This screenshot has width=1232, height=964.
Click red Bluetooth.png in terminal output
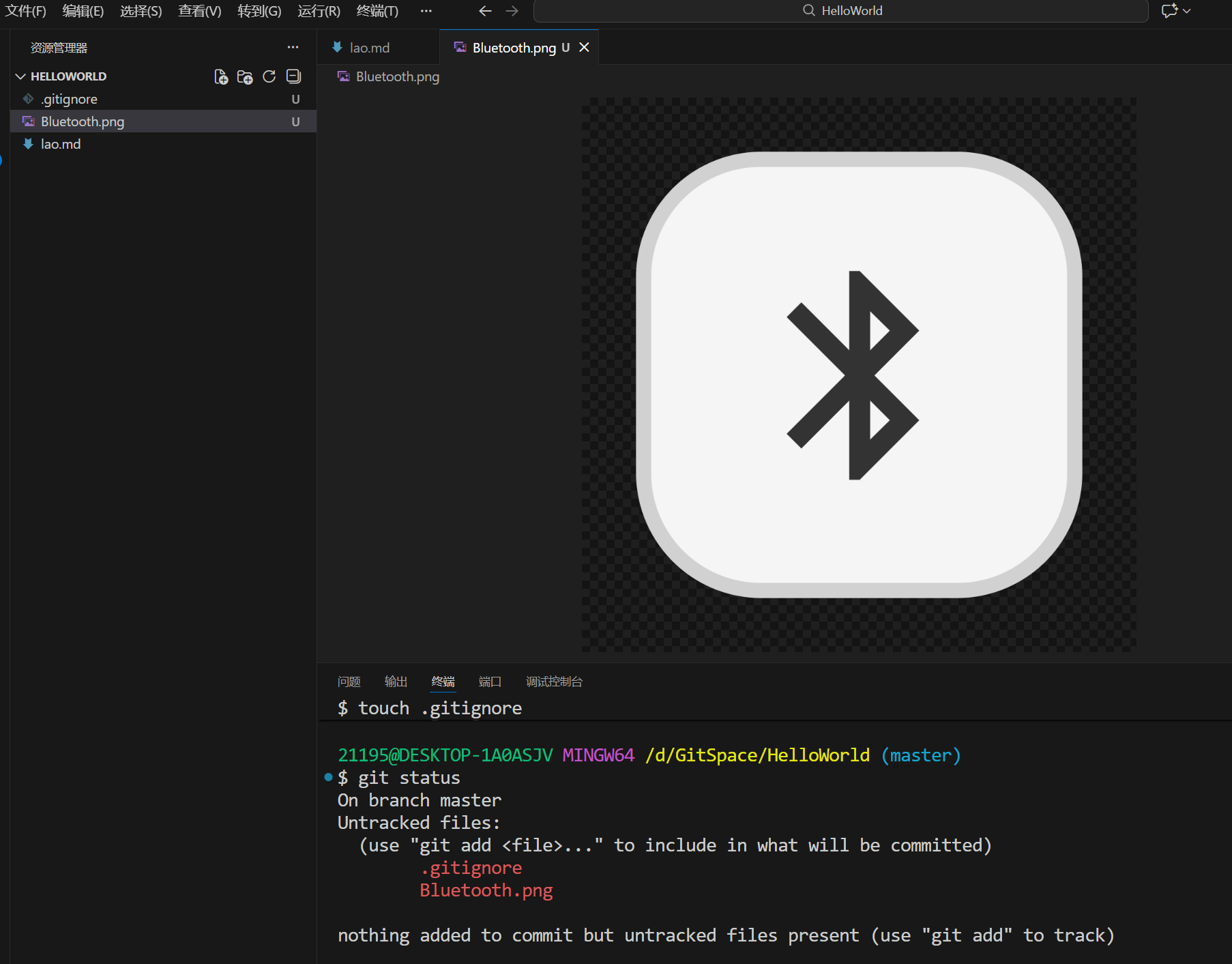pyautogui.click(x=486, y=890)
